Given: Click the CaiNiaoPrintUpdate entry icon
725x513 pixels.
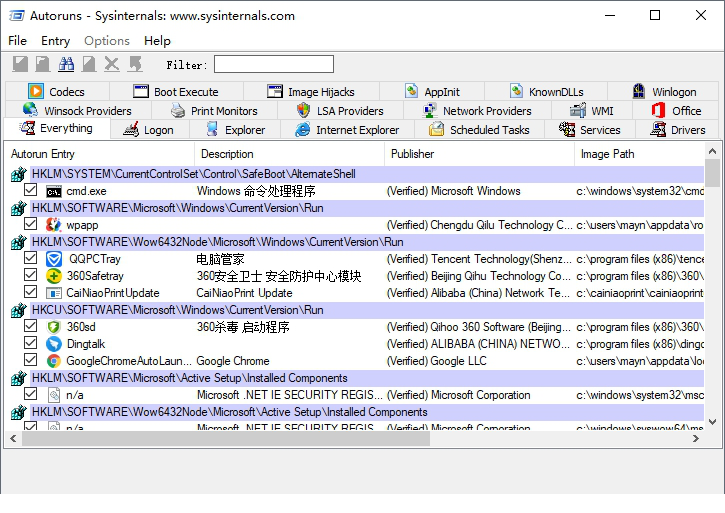Looking at the screenshot, I should (x=54, y=293).
